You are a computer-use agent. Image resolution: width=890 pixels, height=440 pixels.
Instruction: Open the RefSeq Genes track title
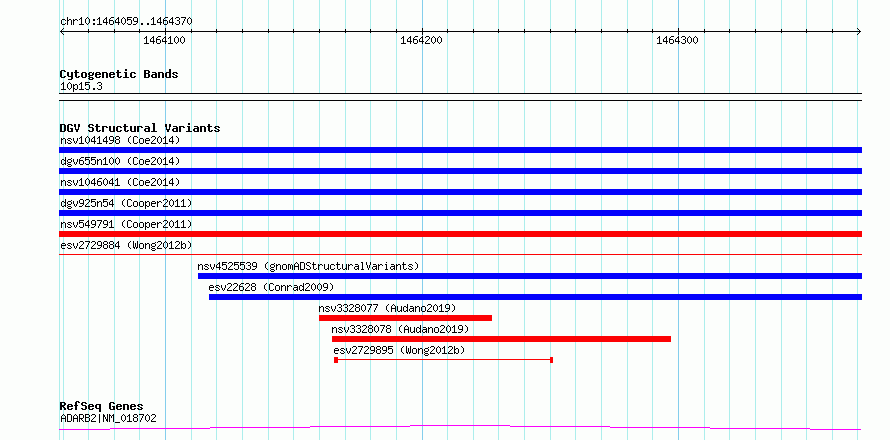(101, 406)
